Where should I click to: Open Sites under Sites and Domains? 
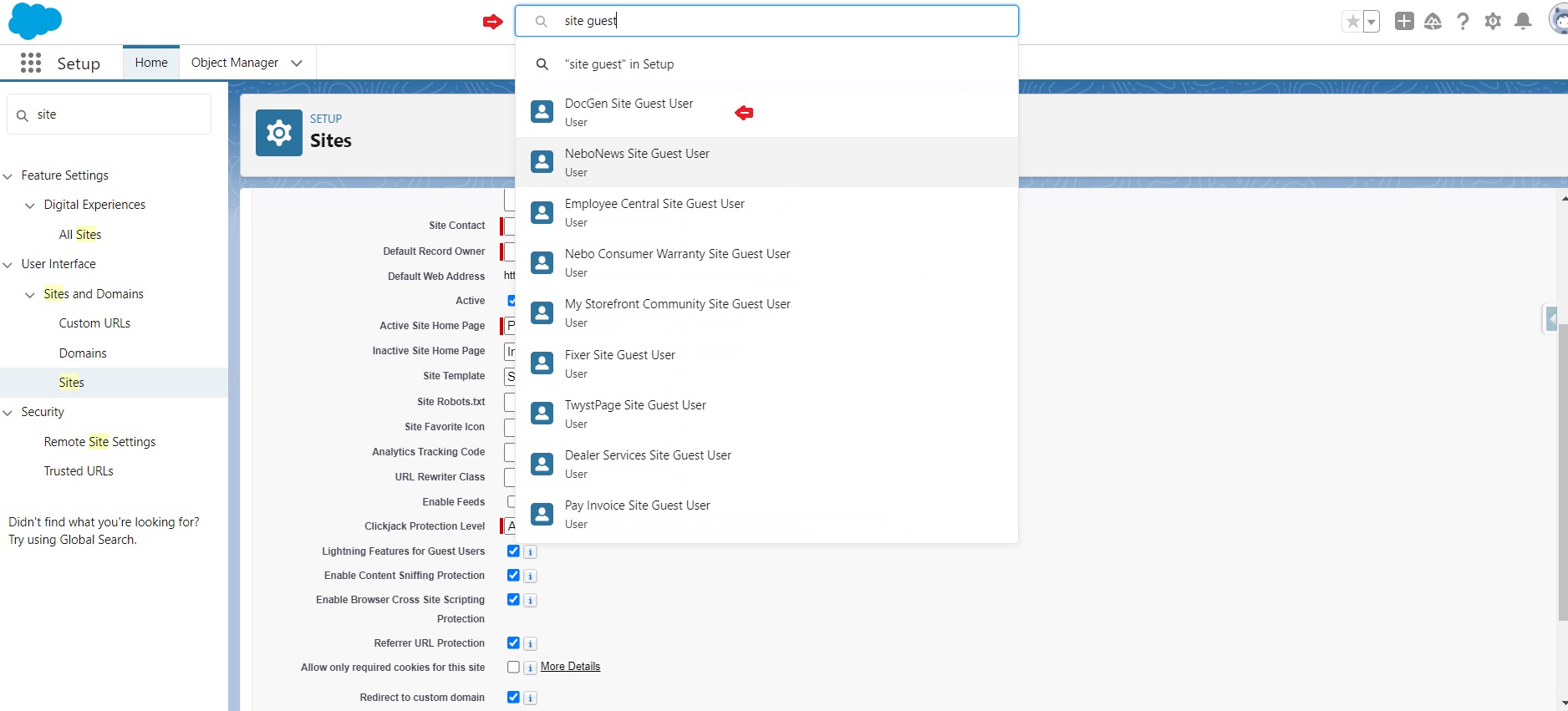click(72, 383)
